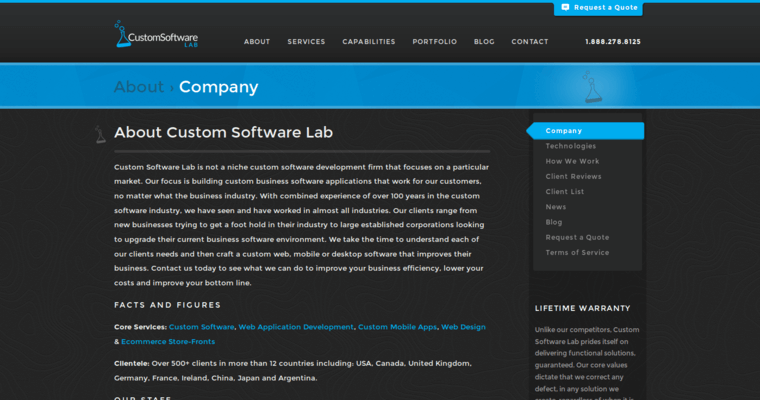Click the Custom Mobile Apps link
This screenshot has height=400, width=760.
397,327
